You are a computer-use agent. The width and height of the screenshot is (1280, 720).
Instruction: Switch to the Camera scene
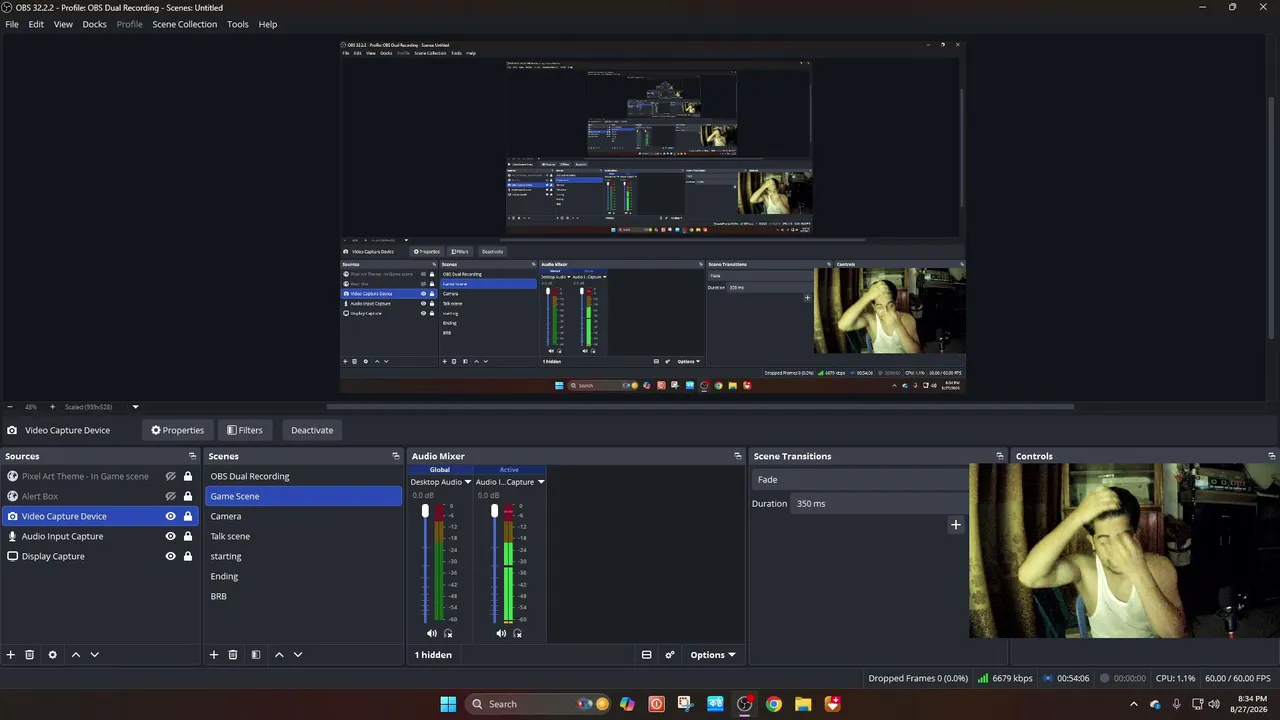pyautogui.click(x=303, y=516)
